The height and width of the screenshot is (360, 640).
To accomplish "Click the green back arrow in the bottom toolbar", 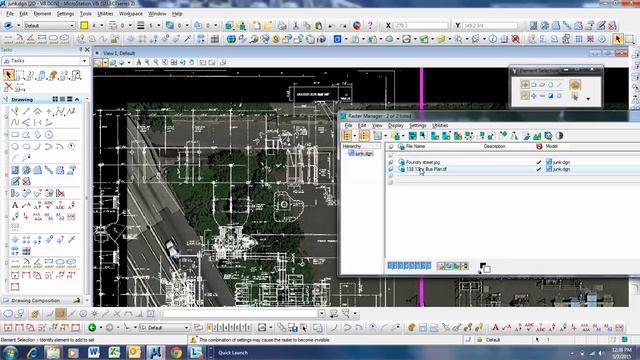I will click(92, 327).
